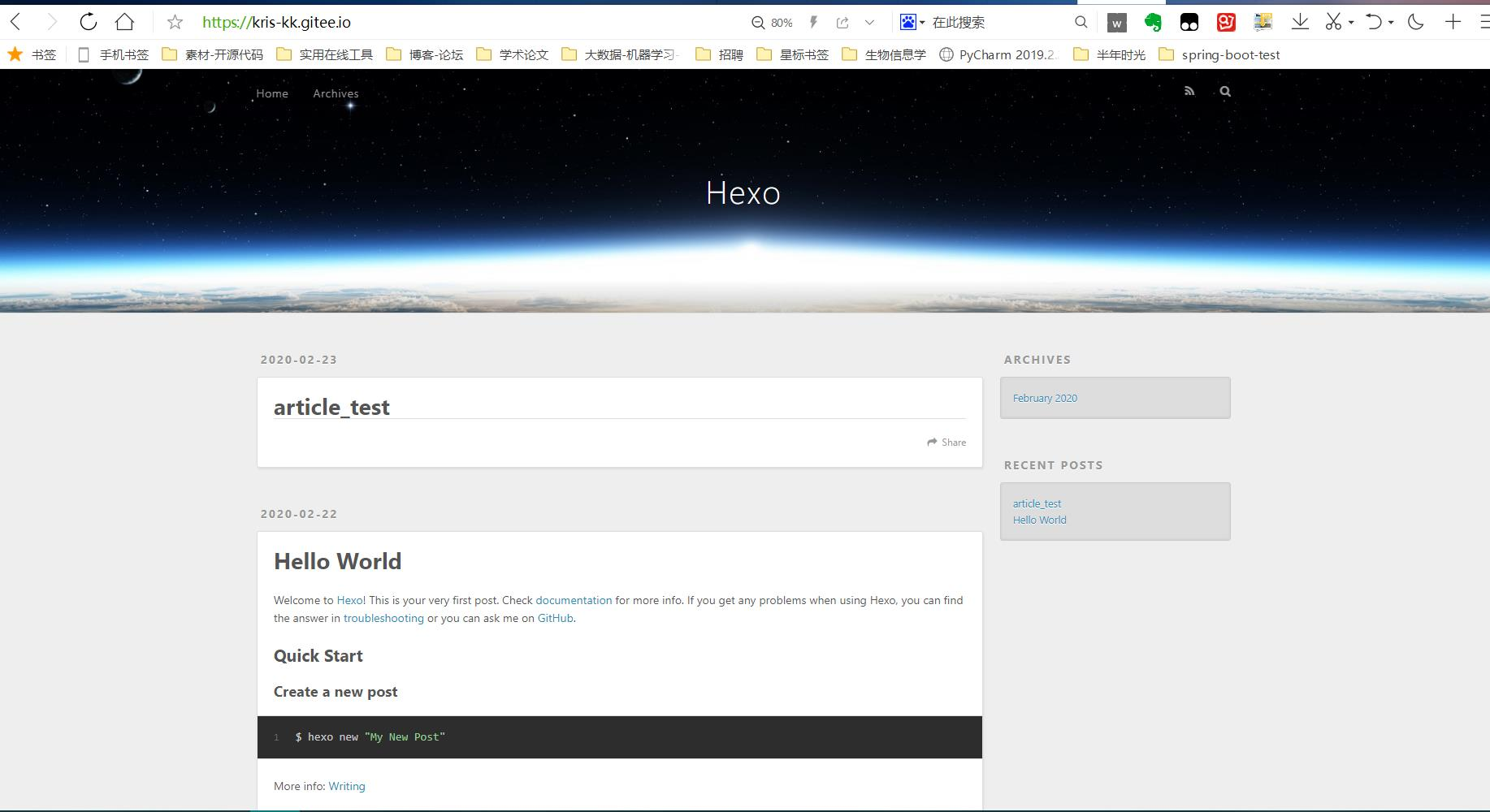Click the Evernote elephant extension icon

click(x=1153, y=23)
